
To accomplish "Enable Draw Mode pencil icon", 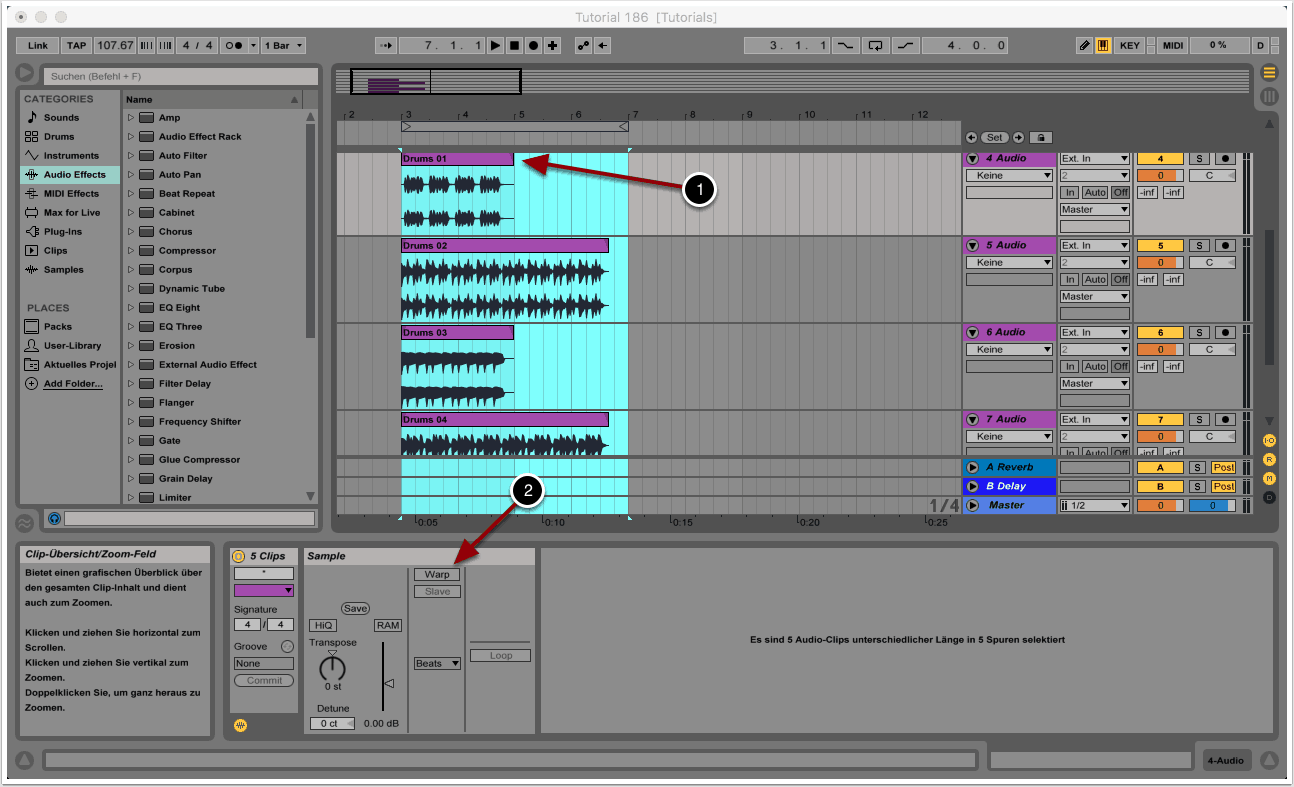I will (x=1084, y=46).
